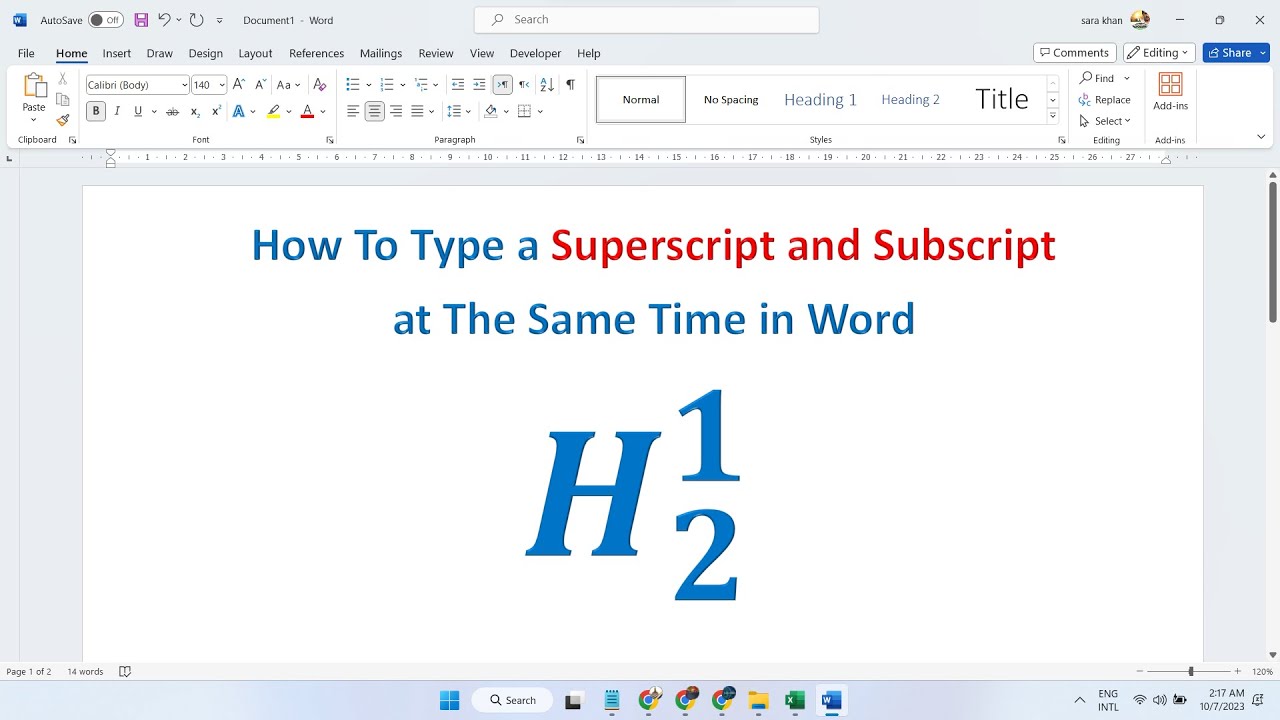The width and height of the screenshot is (1280, 720).
Task: Increase font size with grow font icon
Action: click(x=239, y=85)
